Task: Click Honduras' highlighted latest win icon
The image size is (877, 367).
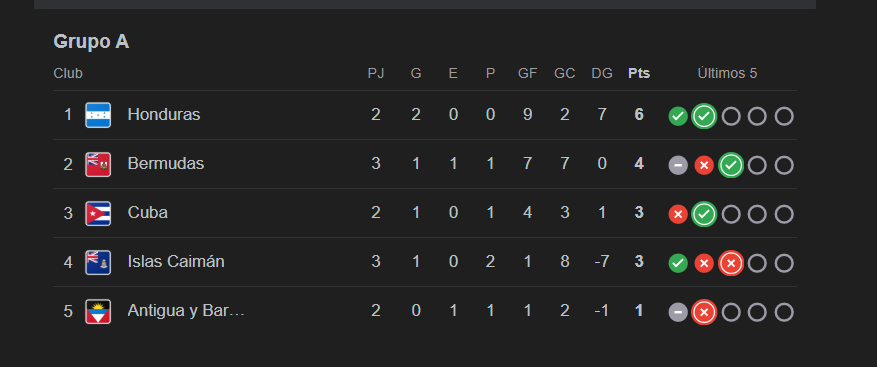Action: click(x=704, y=116)
